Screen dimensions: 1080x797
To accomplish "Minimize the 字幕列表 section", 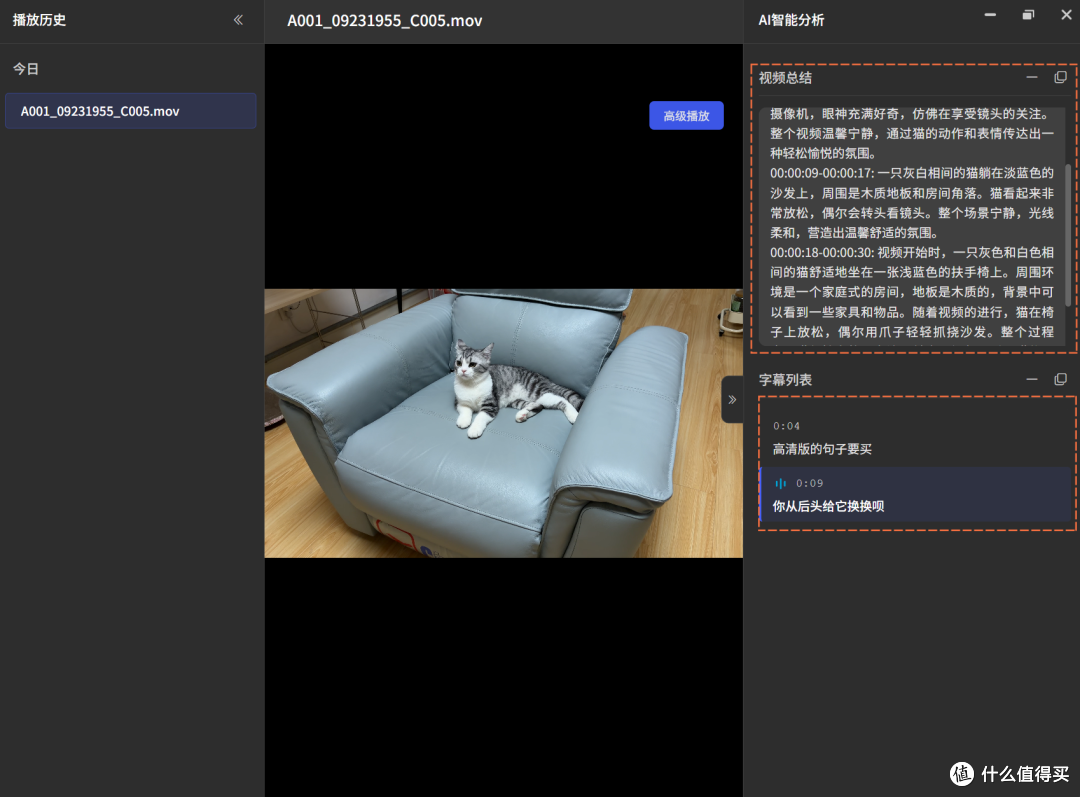I will coord(1031,379).
